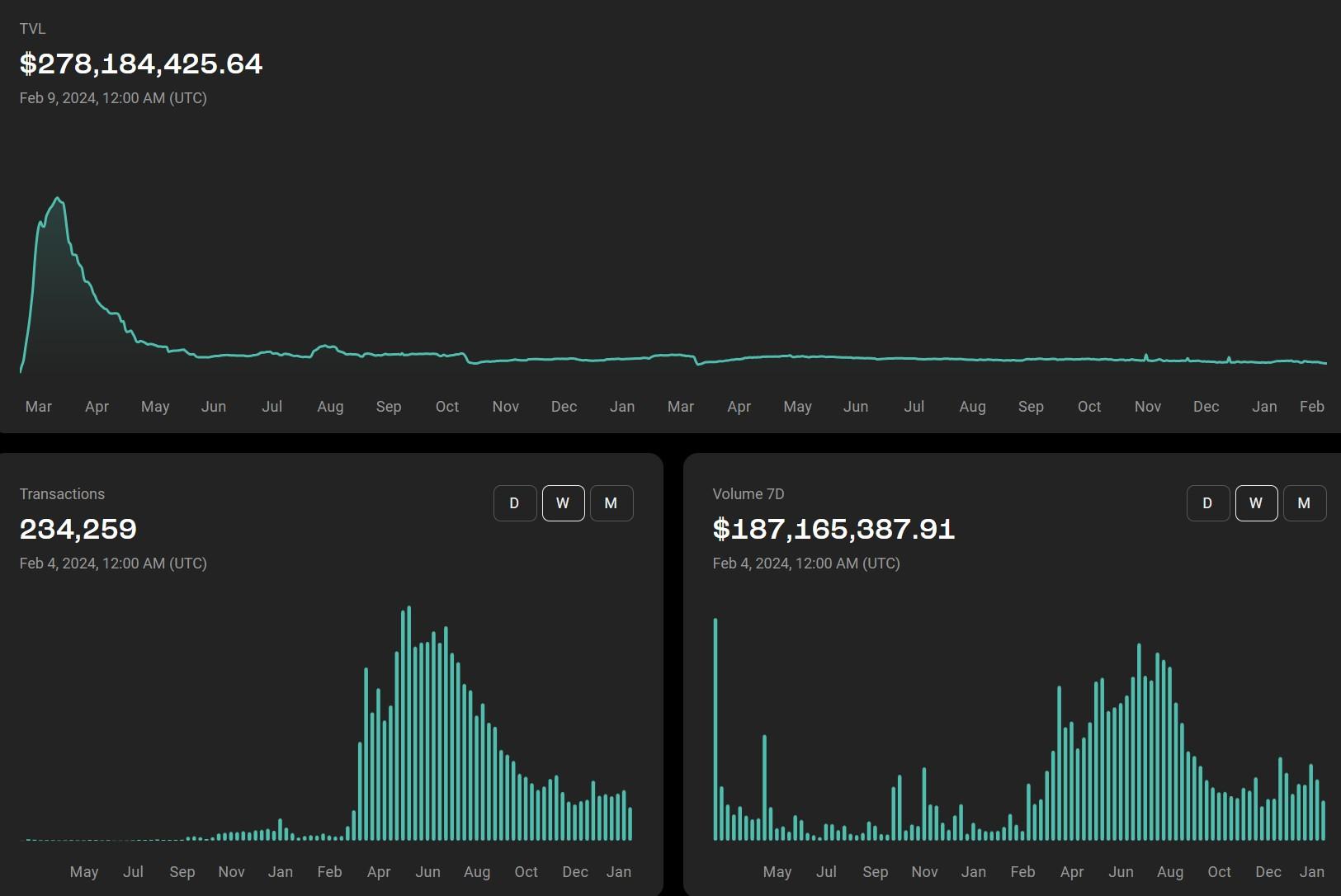The image size is (1341, 896).
Task: Select weekly (W) interval on Volume chart
Action: [1256, 503]
